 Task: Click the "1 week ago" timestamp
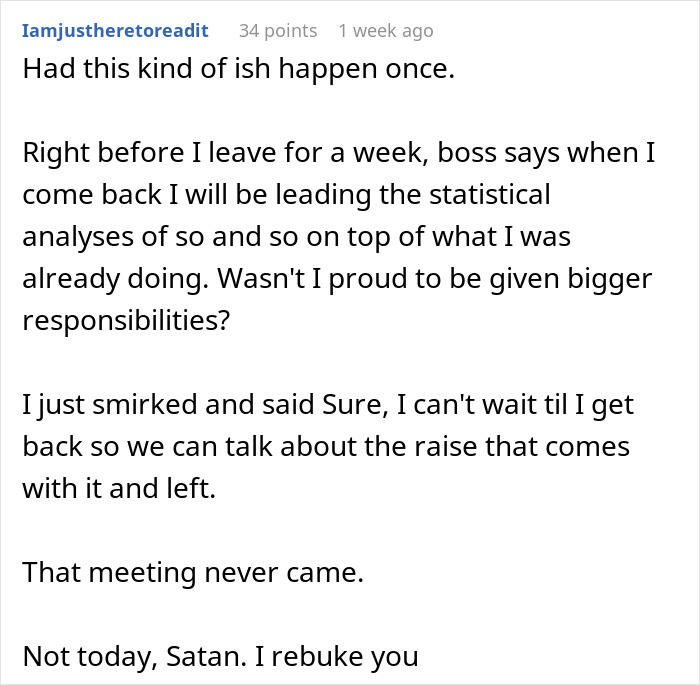tap(385, 31)
